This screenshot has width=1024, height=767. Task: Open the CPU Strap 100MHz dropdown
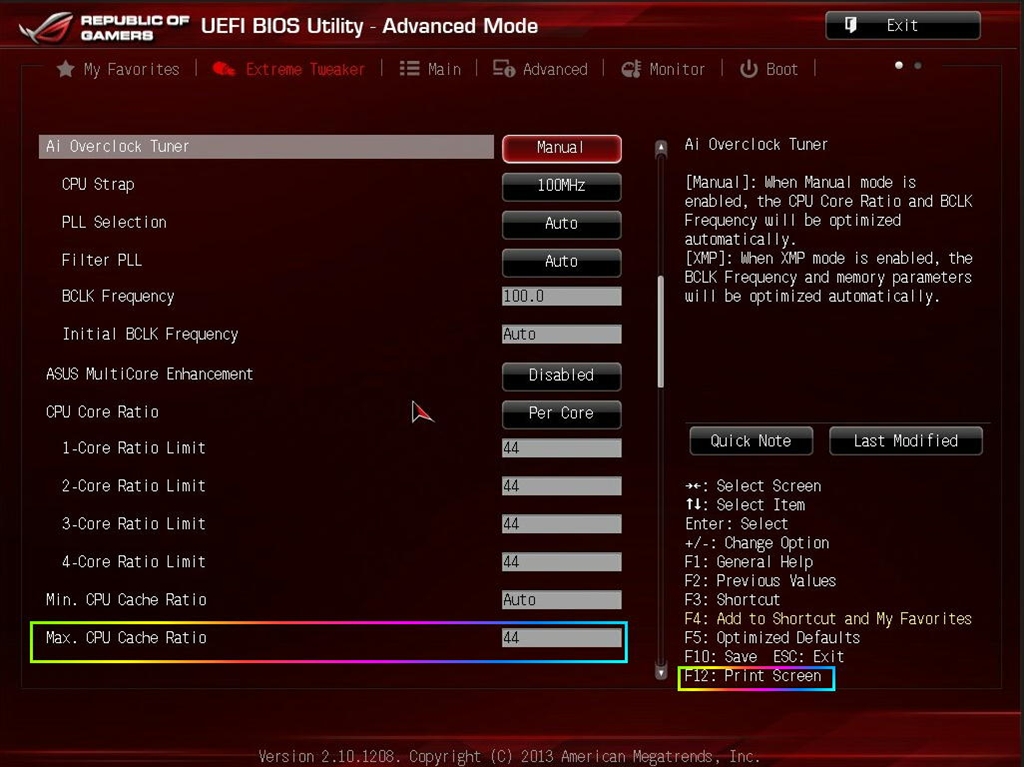point(562,186)
